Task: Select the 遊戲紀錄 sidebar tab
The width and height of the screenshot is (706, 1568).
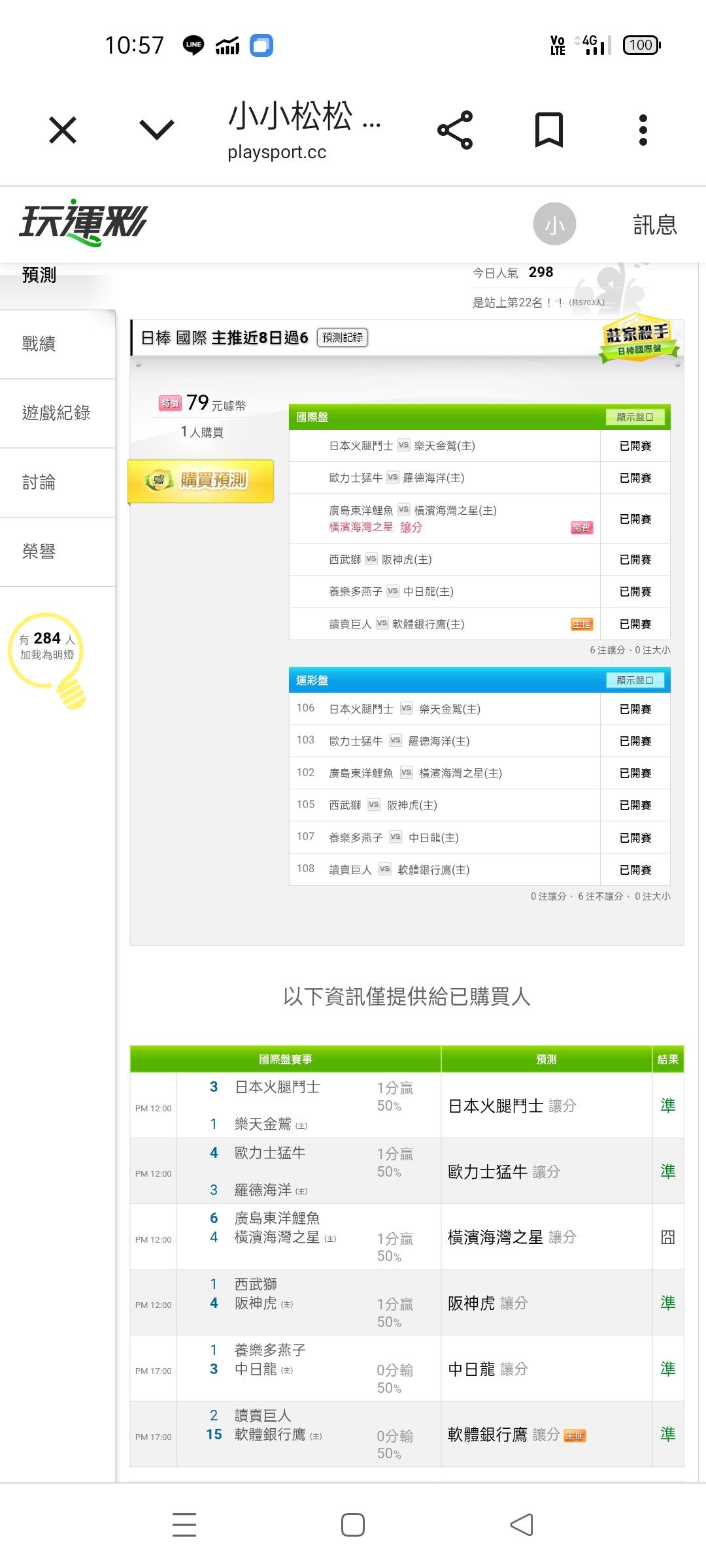Action: 56,413
